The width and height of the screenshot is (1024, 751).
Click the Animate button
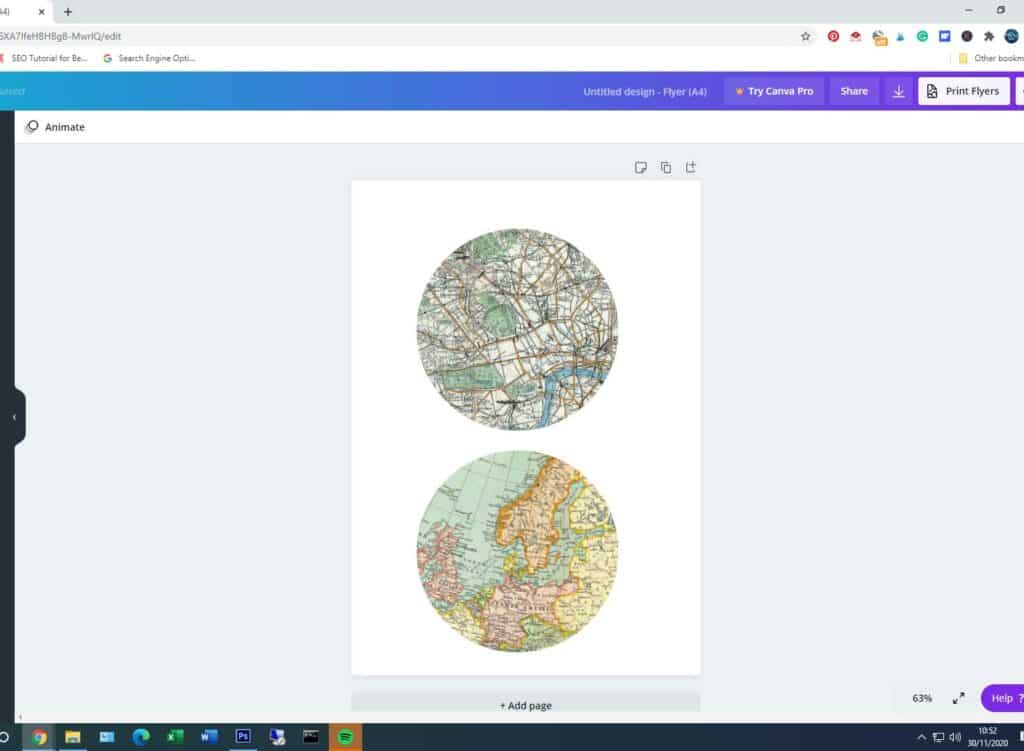[55, 127]
